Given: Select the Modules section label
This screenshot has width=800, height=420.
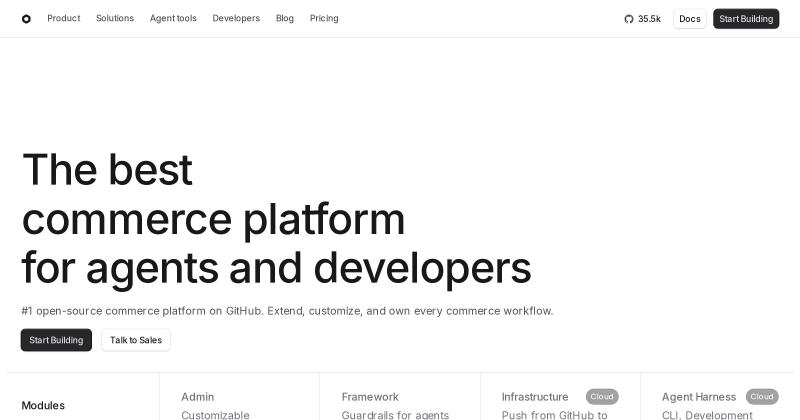Looking at the screenshot, I should click(43, 405).
